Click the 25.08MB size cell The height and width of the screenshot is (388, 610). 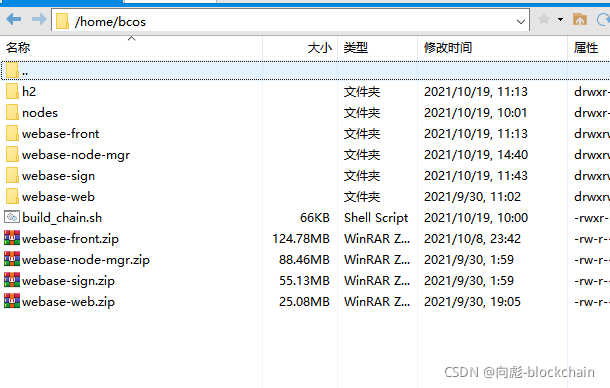point(304,302)
